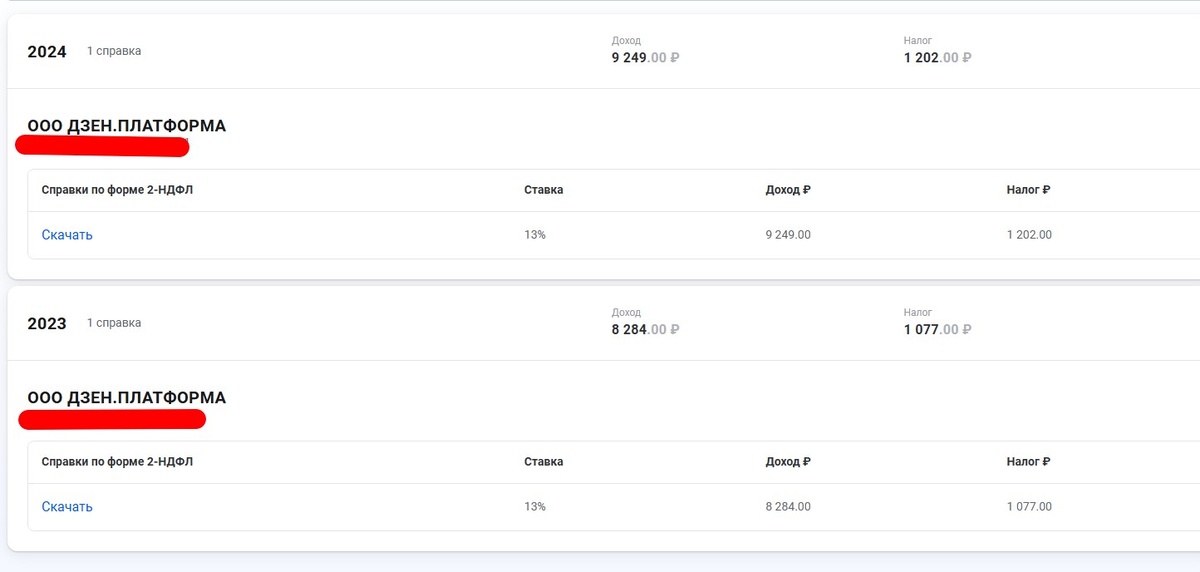Click the Доход ₽ column header in 2023 table
Viewport: 1200px width, 572px height.
click(787, 462)
